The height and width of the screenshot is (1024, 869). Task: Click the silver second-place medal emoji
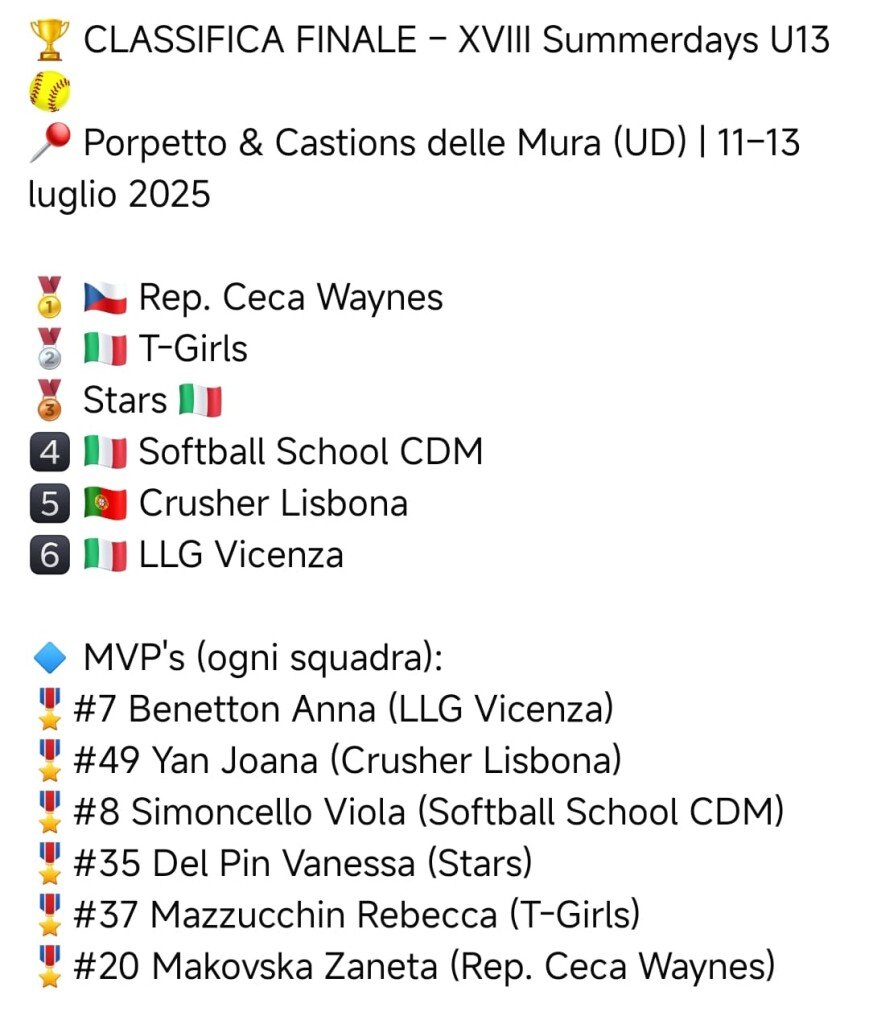(49, 348)
